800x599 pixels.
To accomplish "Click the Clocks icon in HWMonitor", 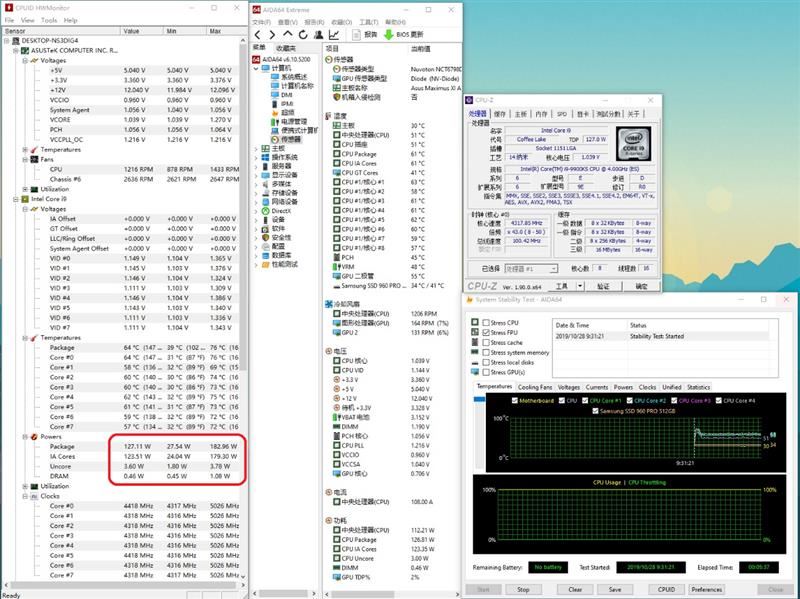I will (34, 496).
